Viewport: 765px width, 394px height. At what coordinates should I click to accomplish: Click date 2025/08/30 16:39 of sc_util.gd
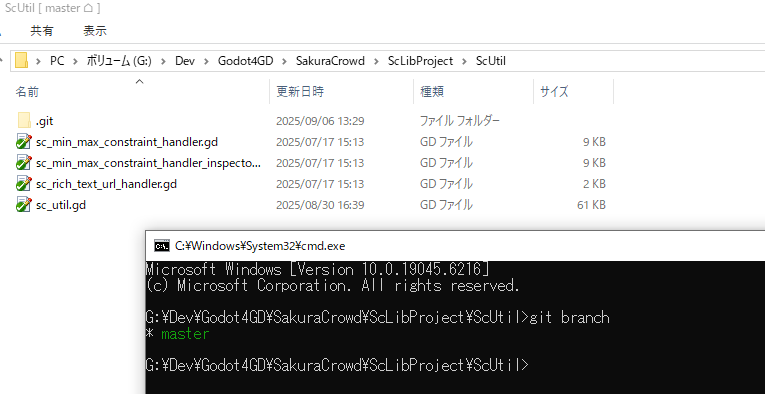pyautogui.click(x=320, y=205)
